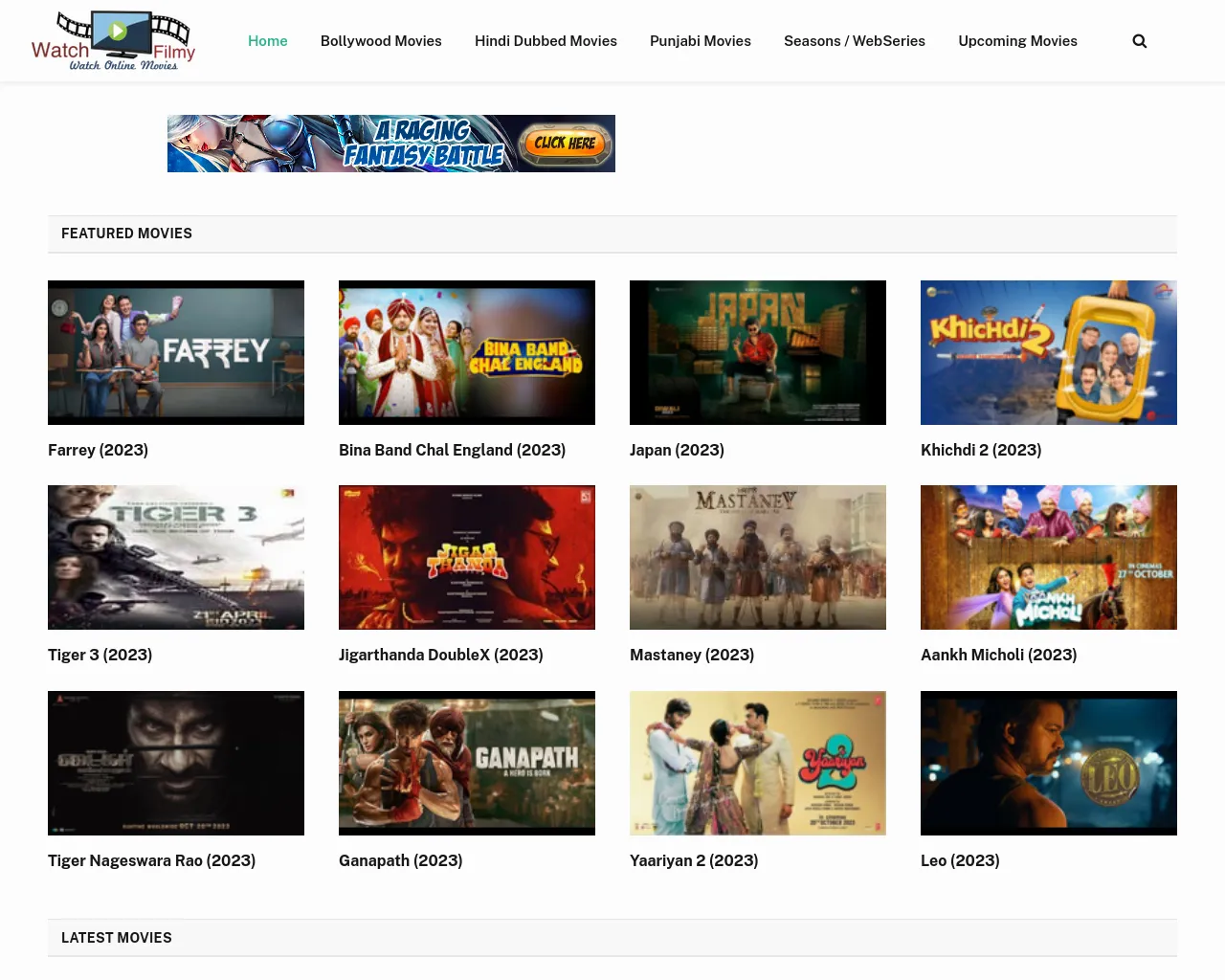Select Punjabi Movies in the navigation
Screen dimensions: 1225x980
(701, 41)
